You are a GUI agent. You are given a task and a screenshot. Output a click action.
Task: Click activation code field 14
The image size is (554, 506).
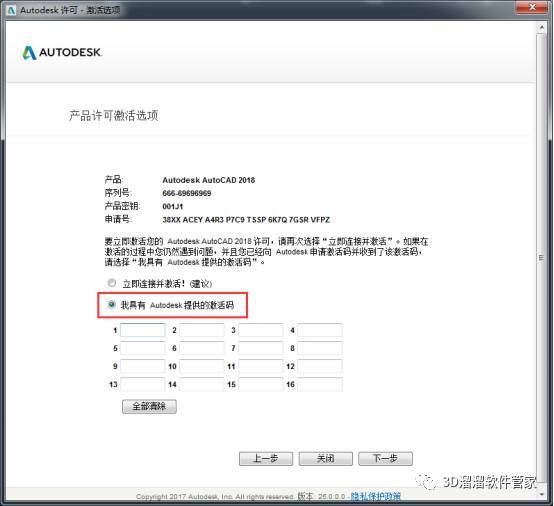point(202,384)
